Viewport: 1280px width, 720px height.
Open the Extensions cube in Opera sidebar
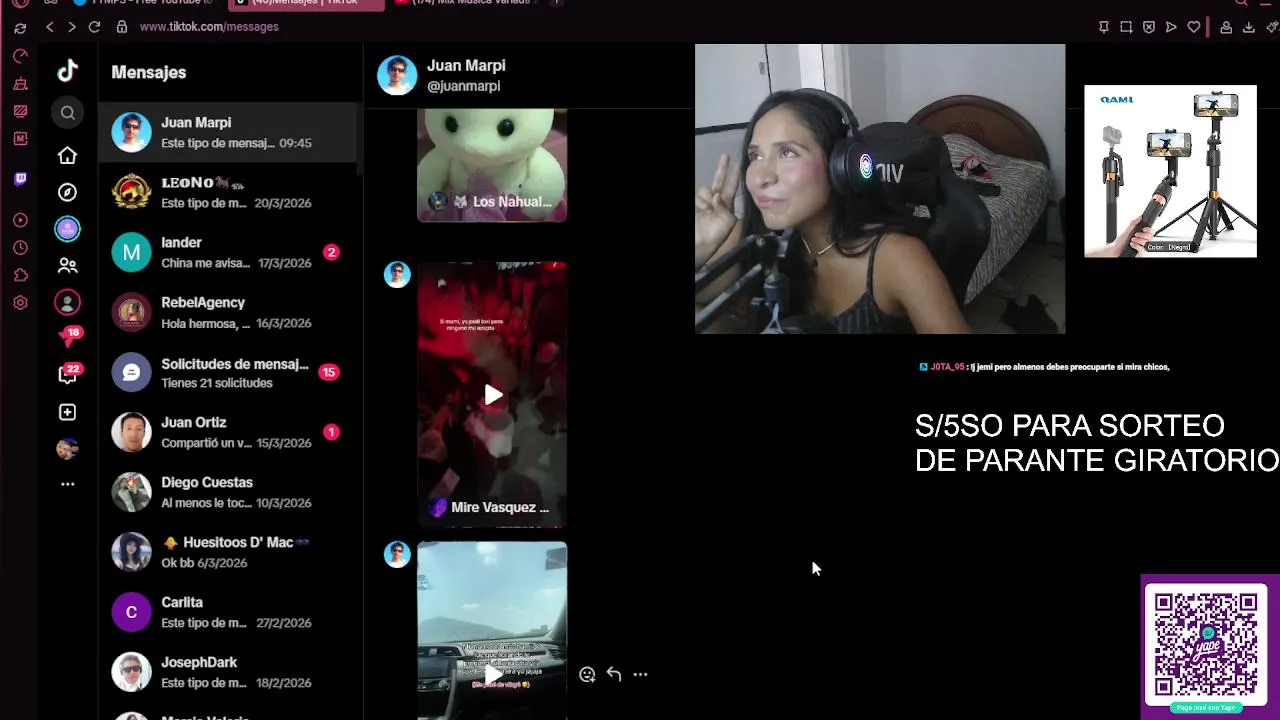[x=20, y=275]
